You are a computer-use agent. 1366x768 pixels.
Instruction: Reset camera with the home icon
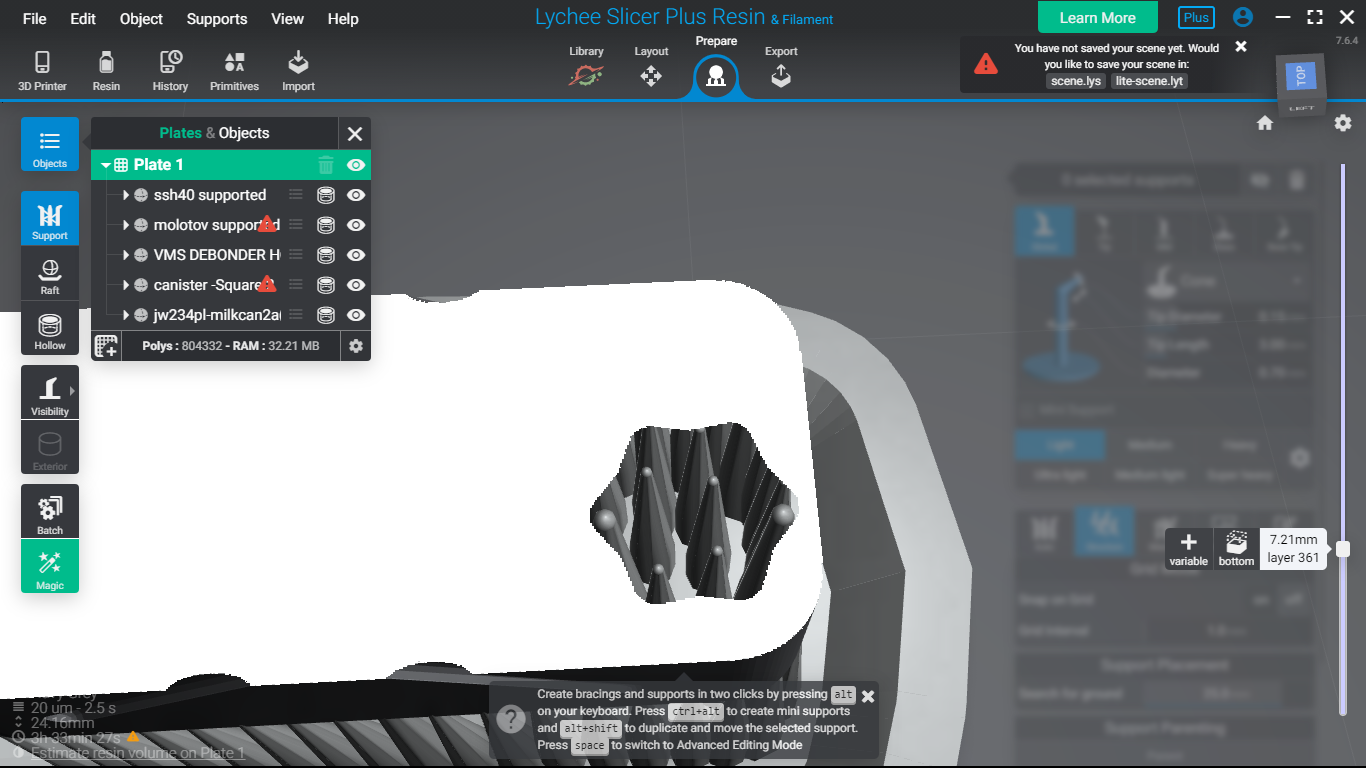tap(1265, 123)
